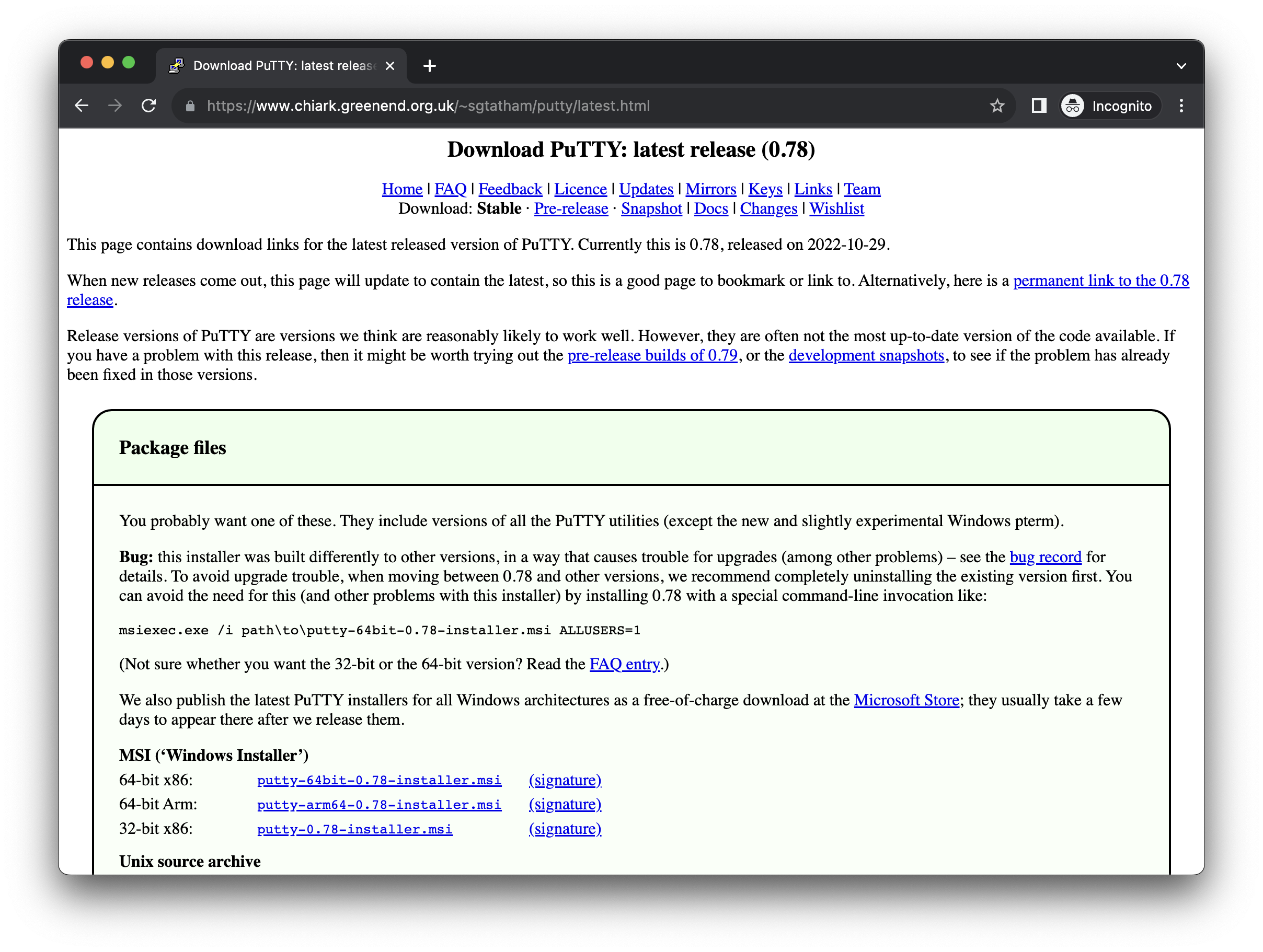Click the '32-bit x86:' row label

156,829
